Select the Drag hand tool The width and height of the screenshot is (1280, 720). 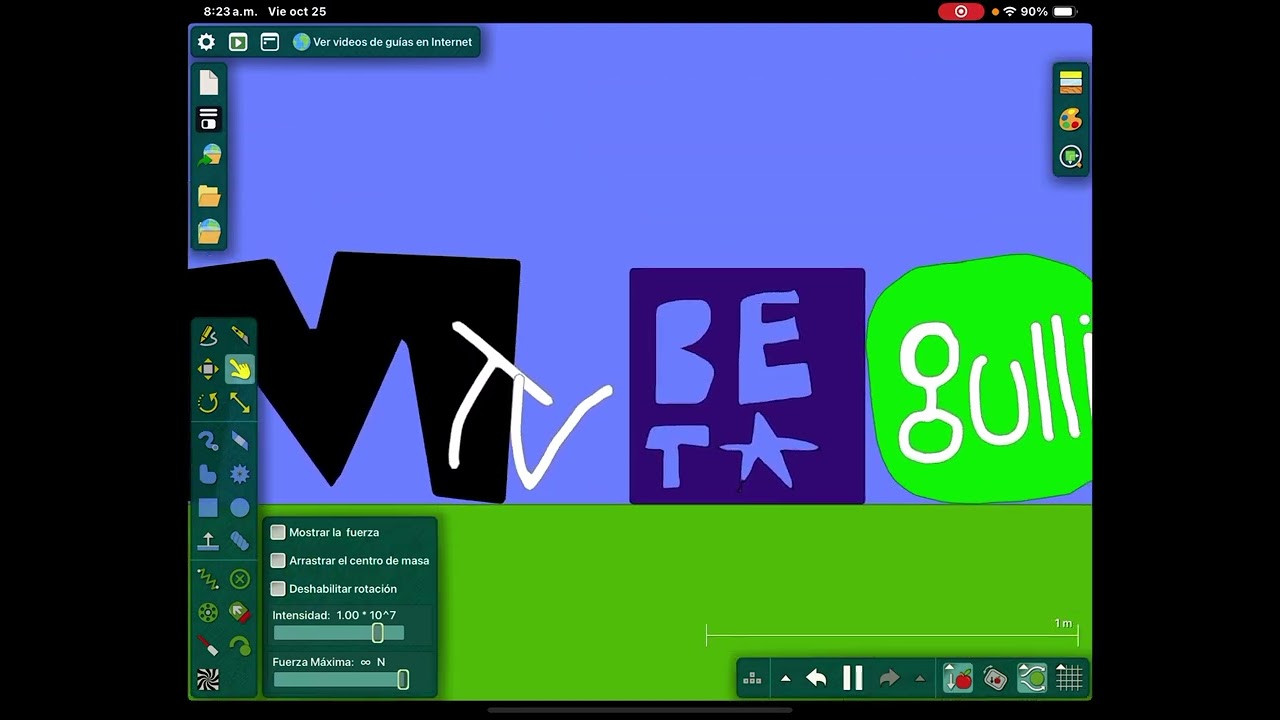point(240,369)
